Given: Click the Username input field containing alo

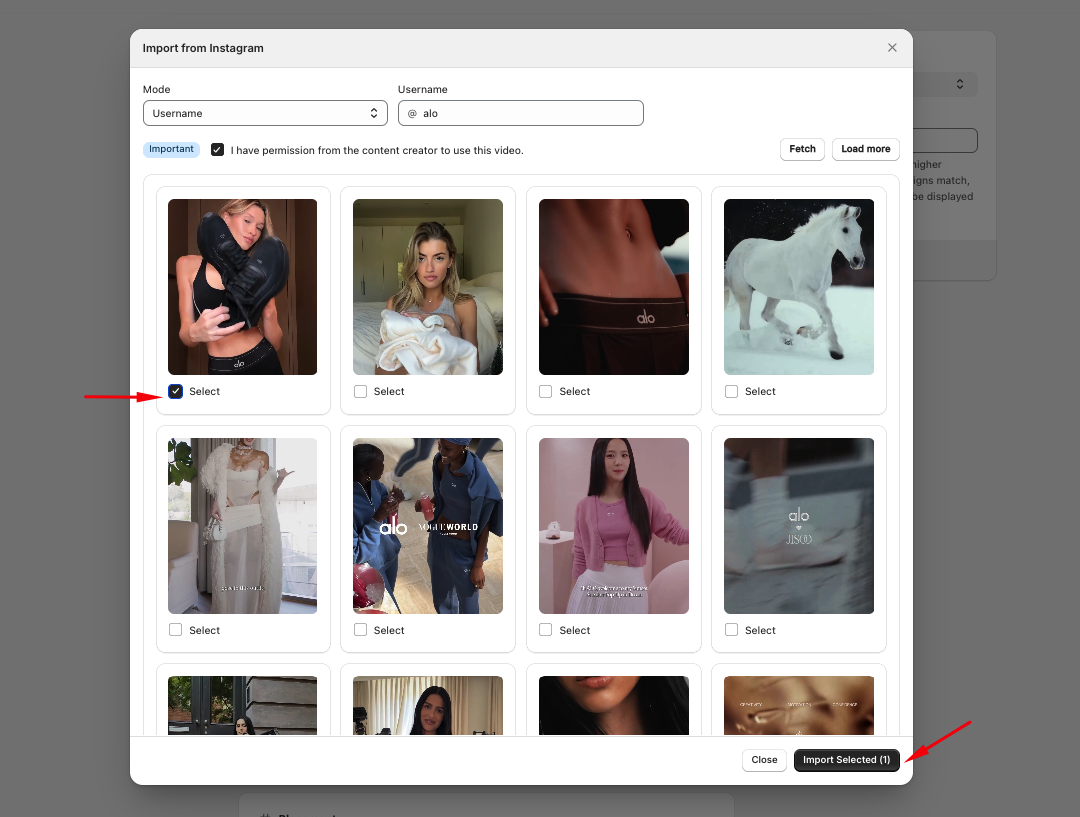Looking at the screenshot, I should (521, 113).
